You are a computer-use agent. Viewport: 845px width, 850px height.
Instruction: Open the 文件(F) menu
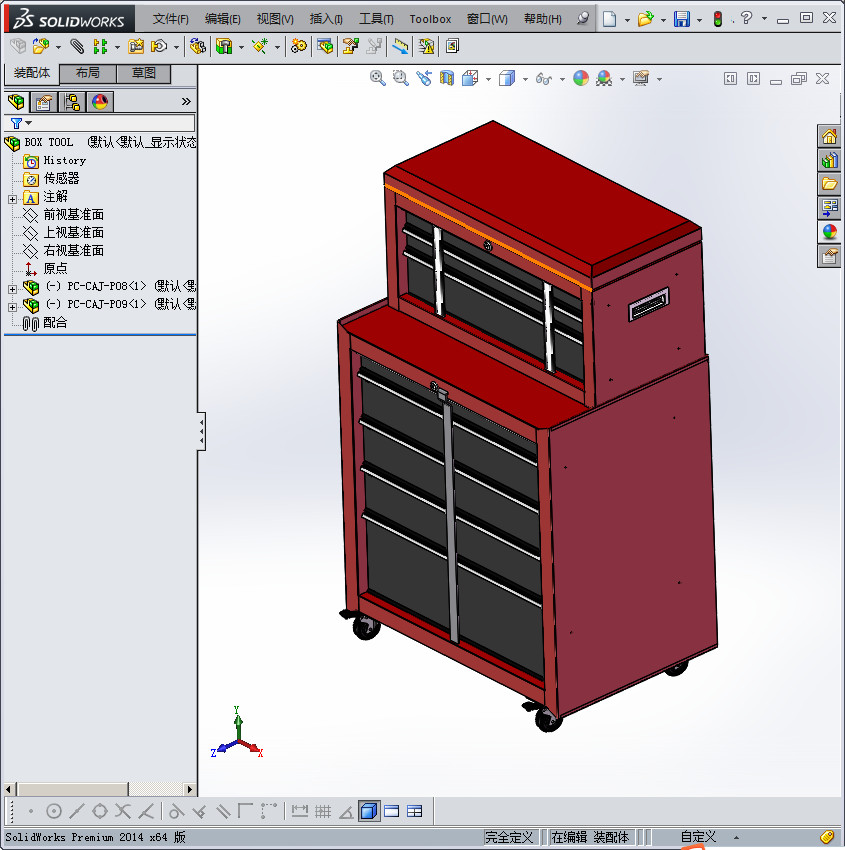pos(171,19)
